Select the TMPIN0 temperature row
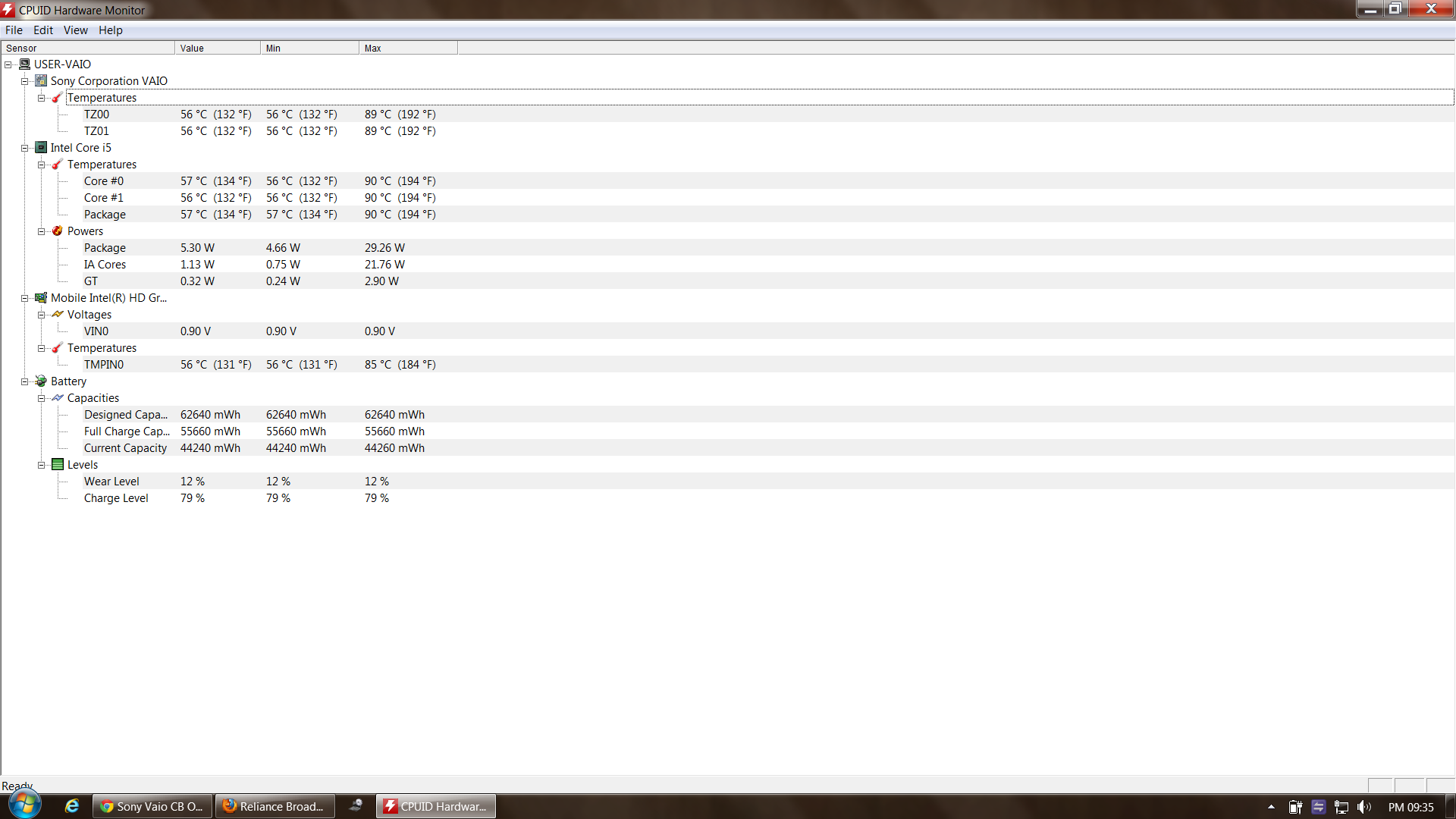This screenshot has width=1456, height=819. point(769,365)
